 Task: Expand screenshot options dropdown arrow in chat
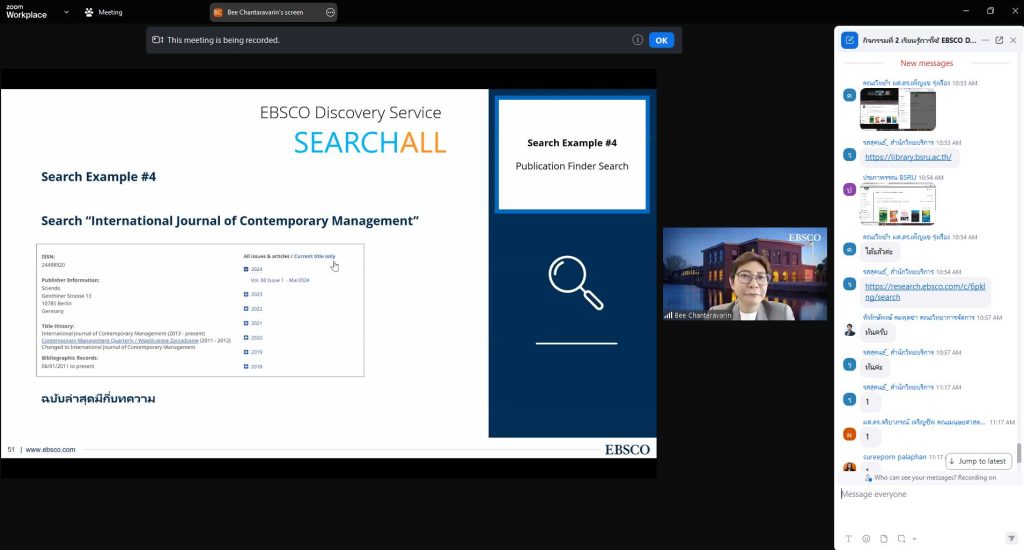pos(914,539)
